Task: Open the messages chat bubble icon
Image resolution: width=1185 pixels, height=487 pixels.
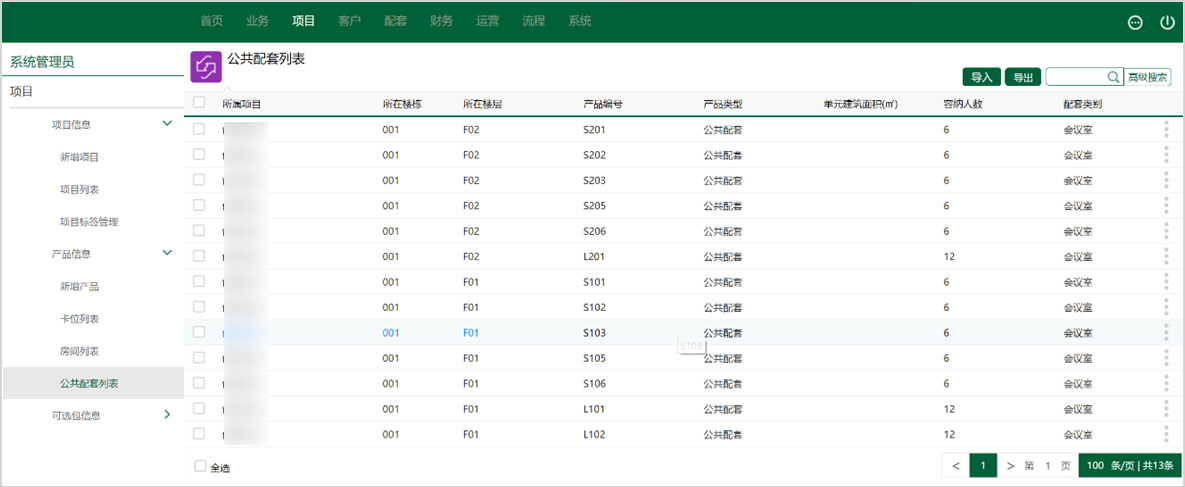Action: (x=1134, y=23)
